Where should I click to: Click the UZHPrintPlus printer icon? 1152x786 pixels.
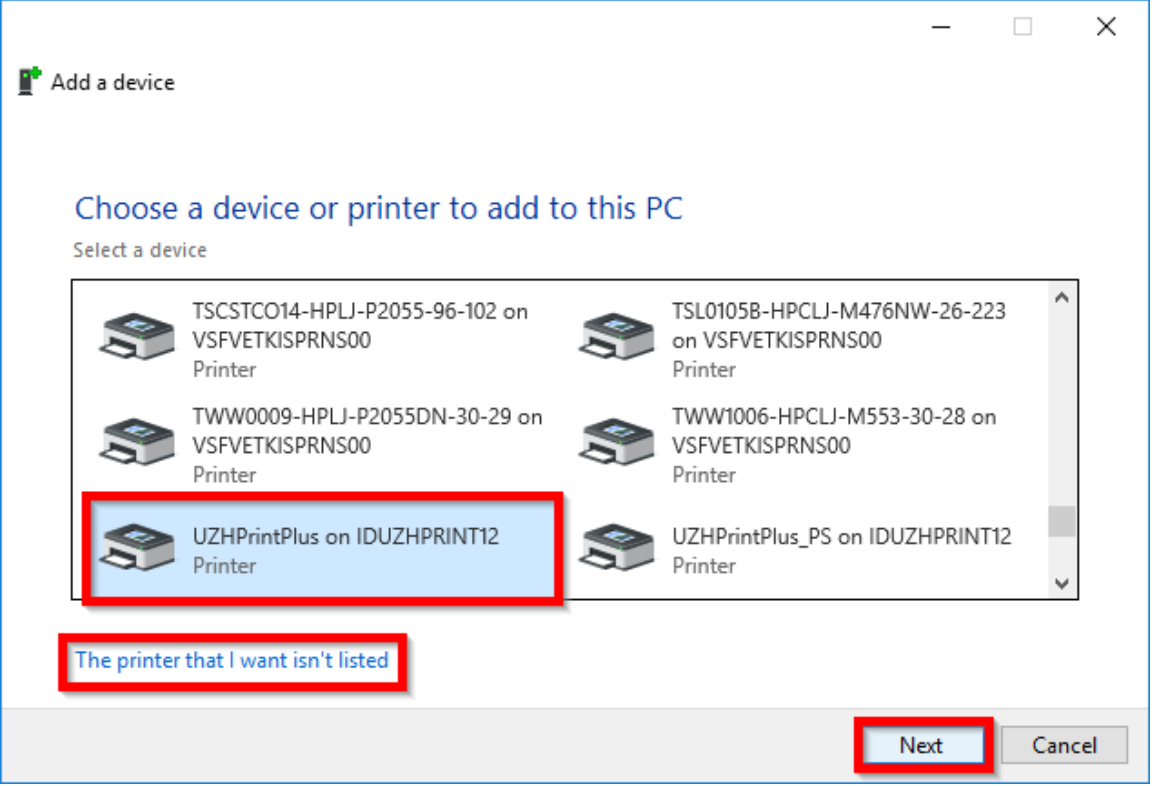(x=138, y=547)
